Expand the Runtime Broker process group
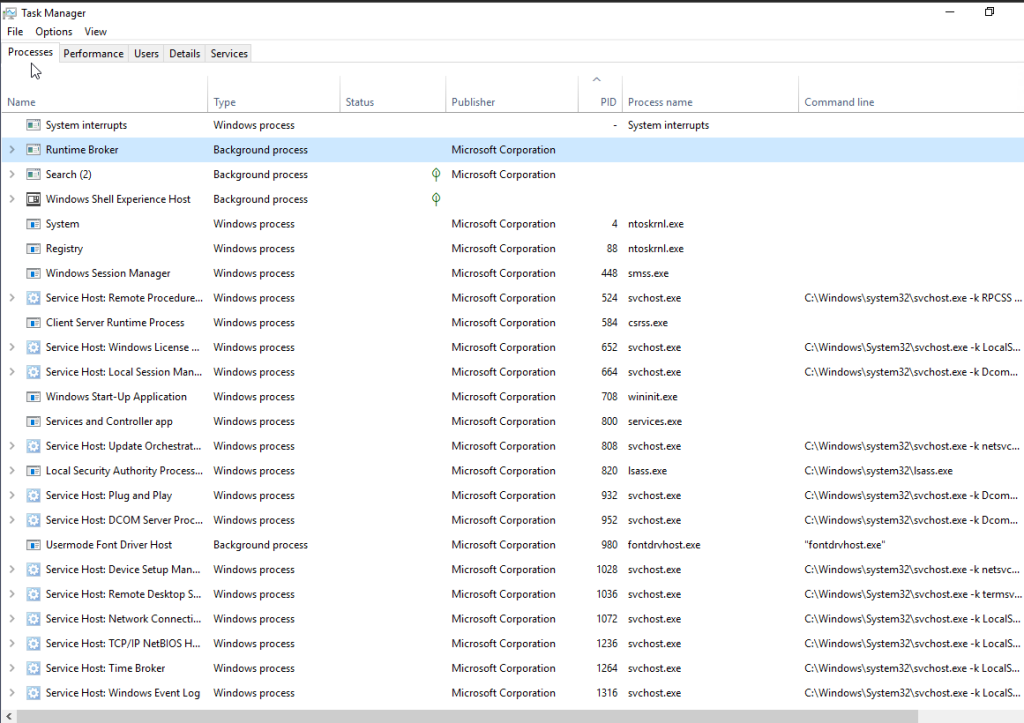This screenshot has height=723, width=1024. click(12, 150)
